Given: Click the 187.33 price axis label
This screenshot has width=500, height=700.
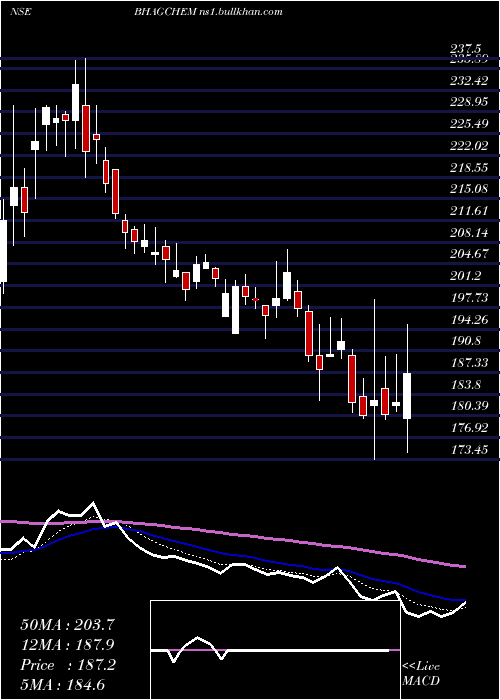Looking at the screenshot, I should click(469, 362).
